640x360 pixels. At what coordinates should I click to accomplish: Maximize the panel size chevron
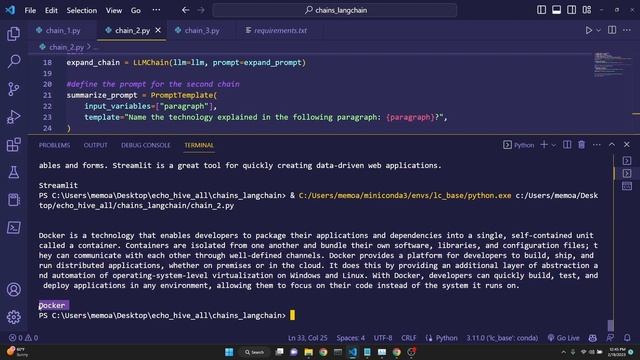pos(612,144)
